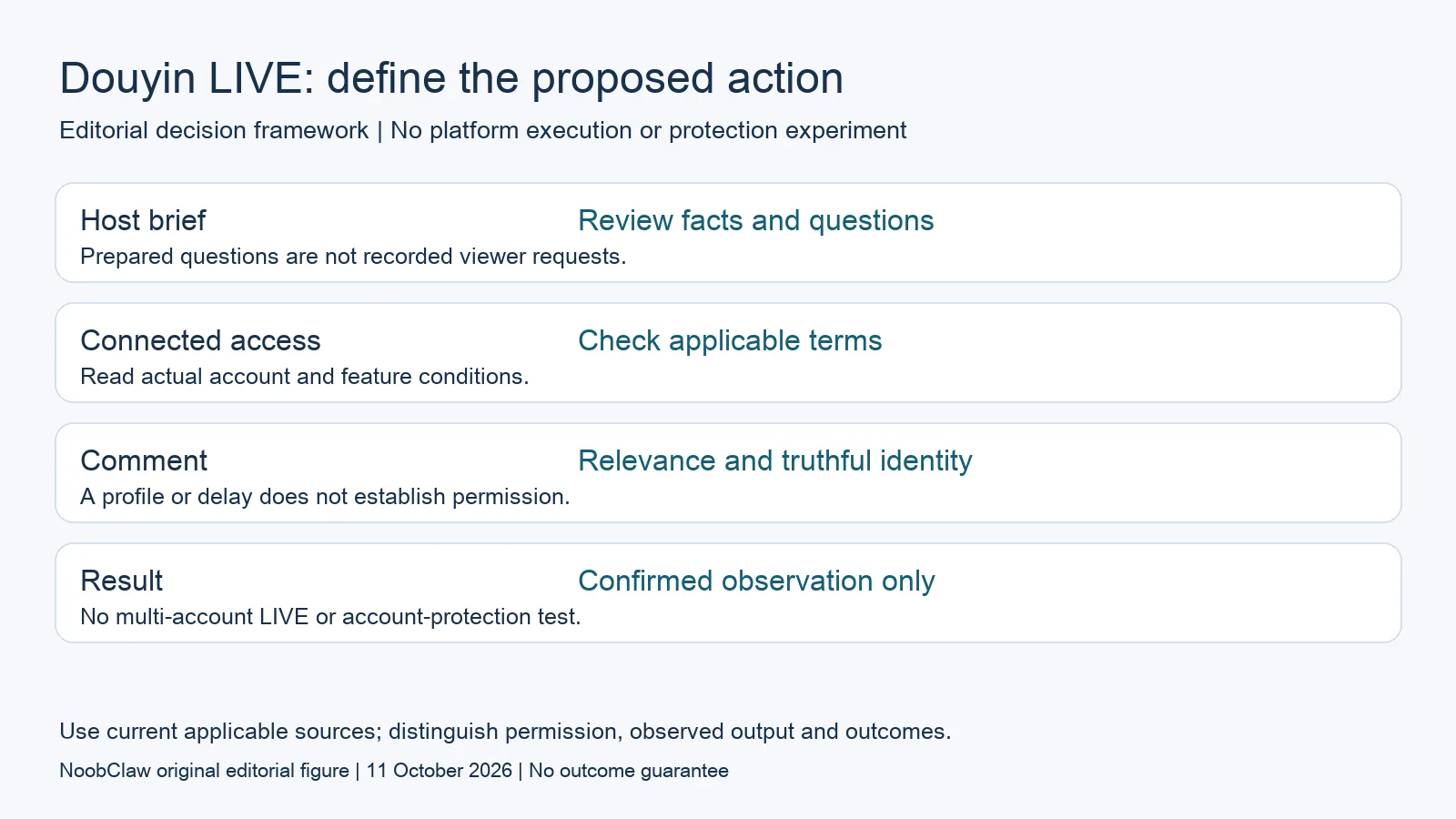The image size is (1456, 819).
Task: Select the 'Host brief' heading
Action: (x=143, y=220)
